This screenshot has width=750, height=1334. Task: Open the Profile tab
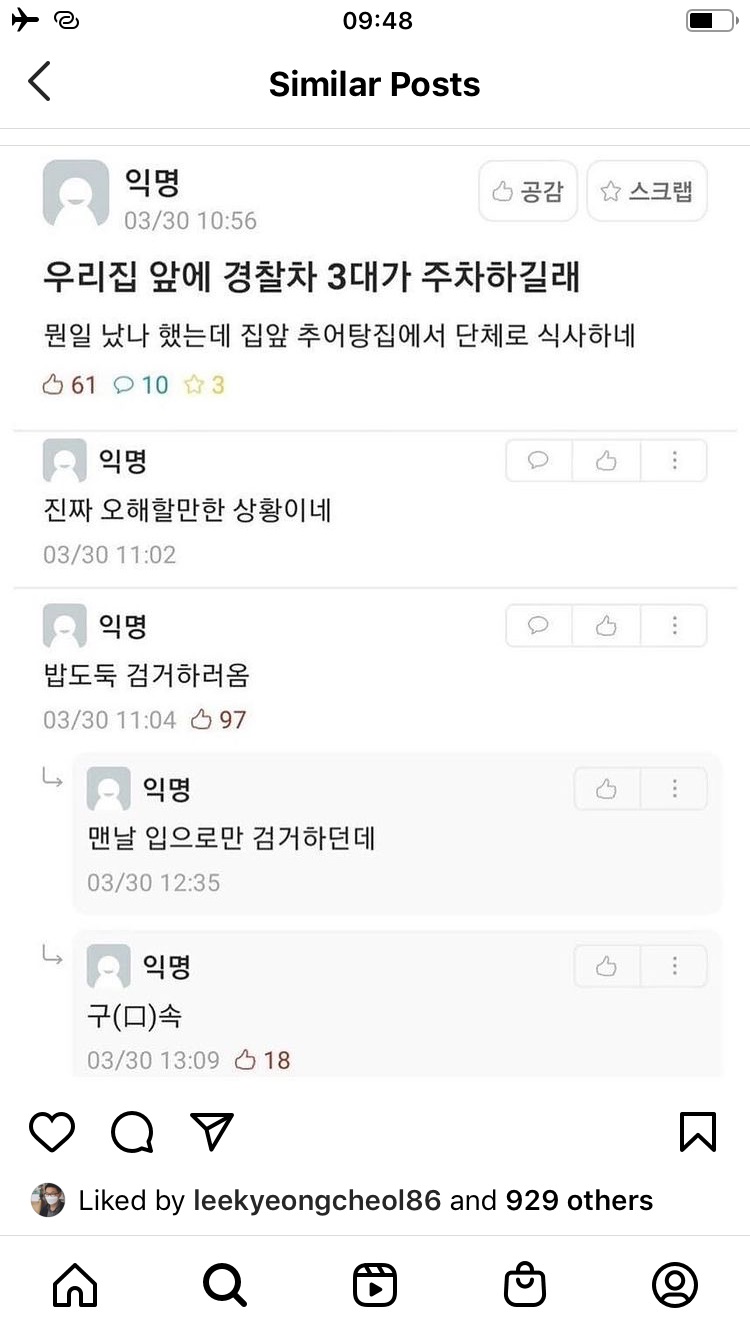[x=675, y=1285]
